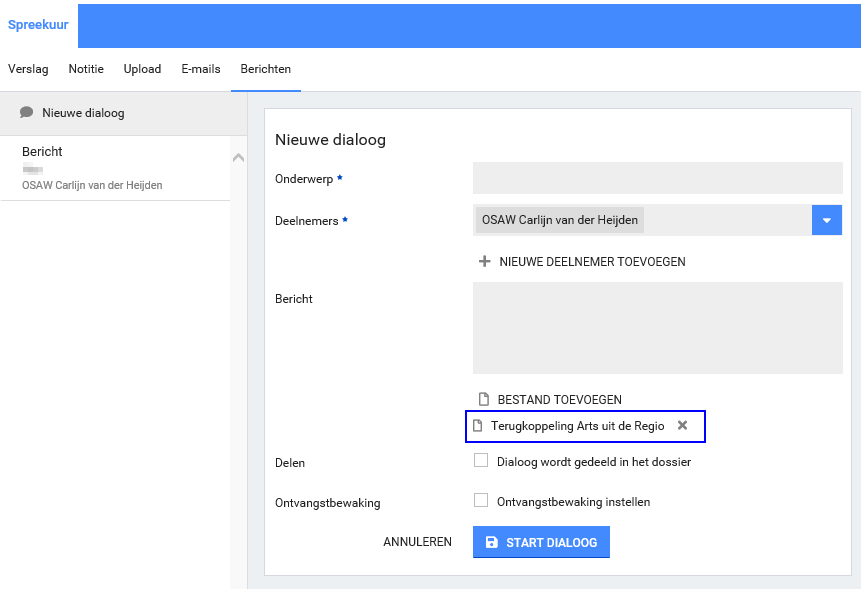Switch to the Verslag tab
This screenshot has width=861, height=589.
pos(28,69)
